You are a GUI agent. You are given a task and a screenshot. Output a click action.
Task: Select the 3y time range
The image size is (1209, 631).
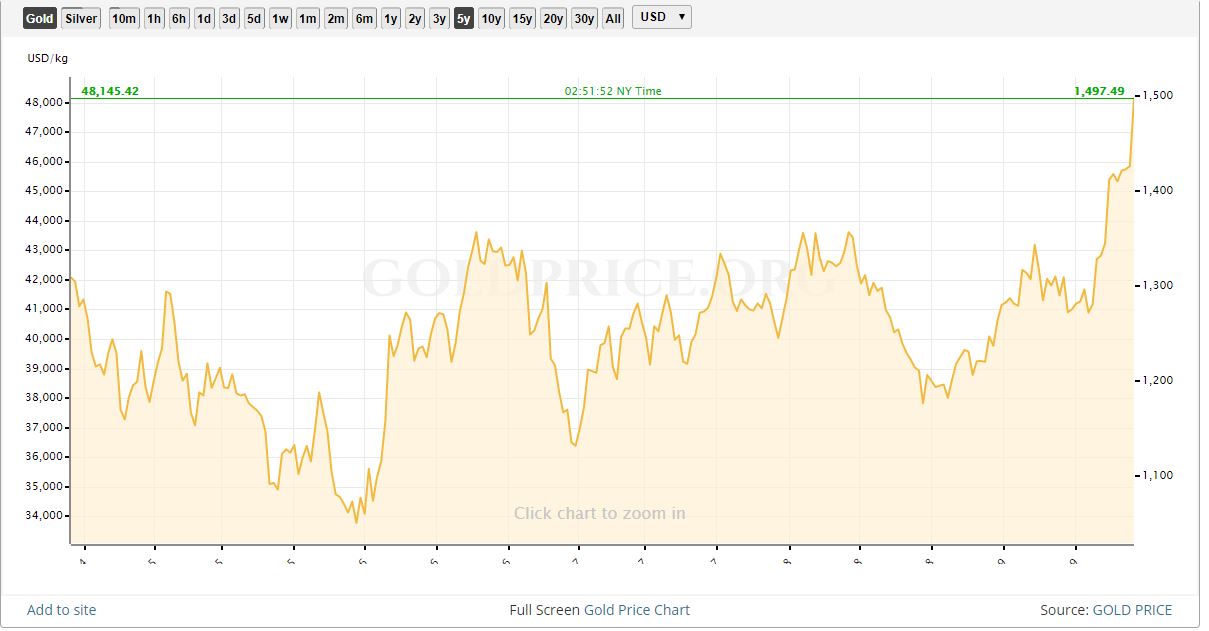tap(439, 18)
